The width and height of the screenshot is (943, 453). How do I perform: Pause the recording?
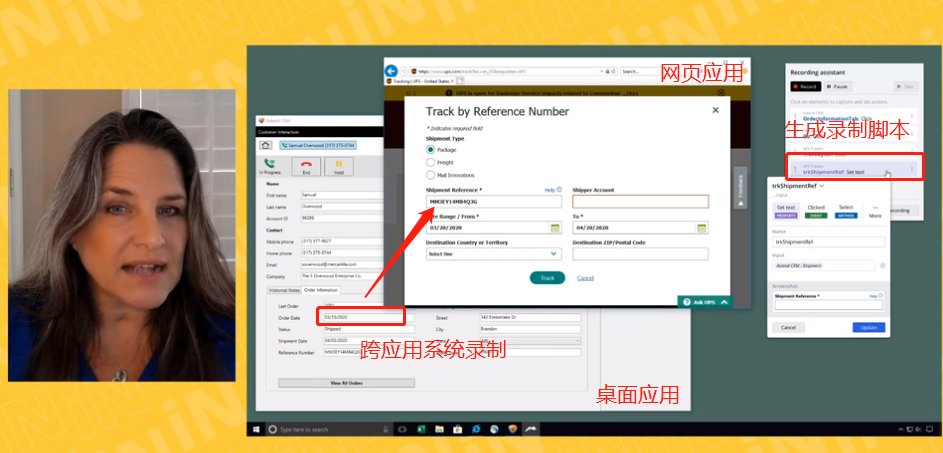[837, 87]
